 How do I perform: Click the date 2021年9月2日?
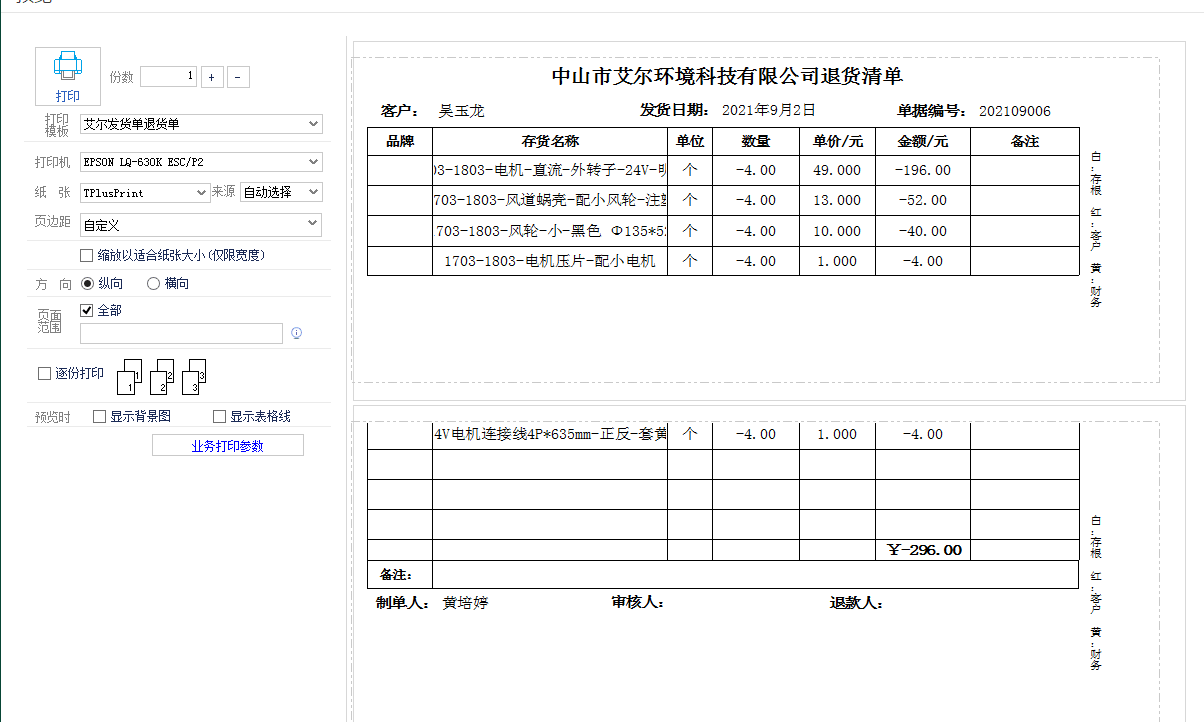click(769, 110)
